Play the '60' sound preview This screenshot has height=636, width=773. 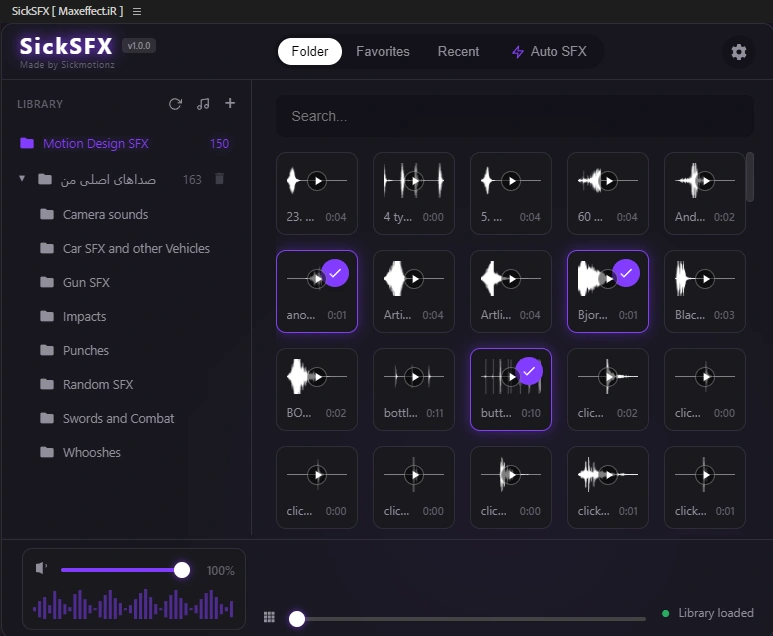(608, 181)
